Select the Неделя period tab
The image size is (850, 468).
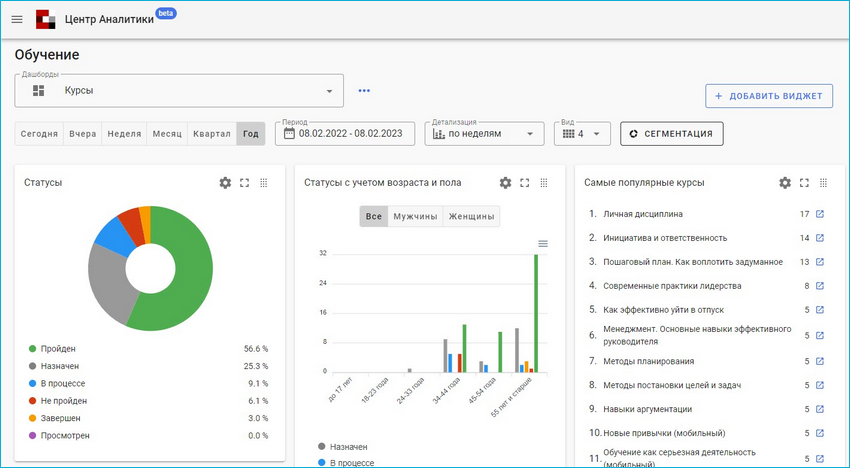[x=124, y=134]
